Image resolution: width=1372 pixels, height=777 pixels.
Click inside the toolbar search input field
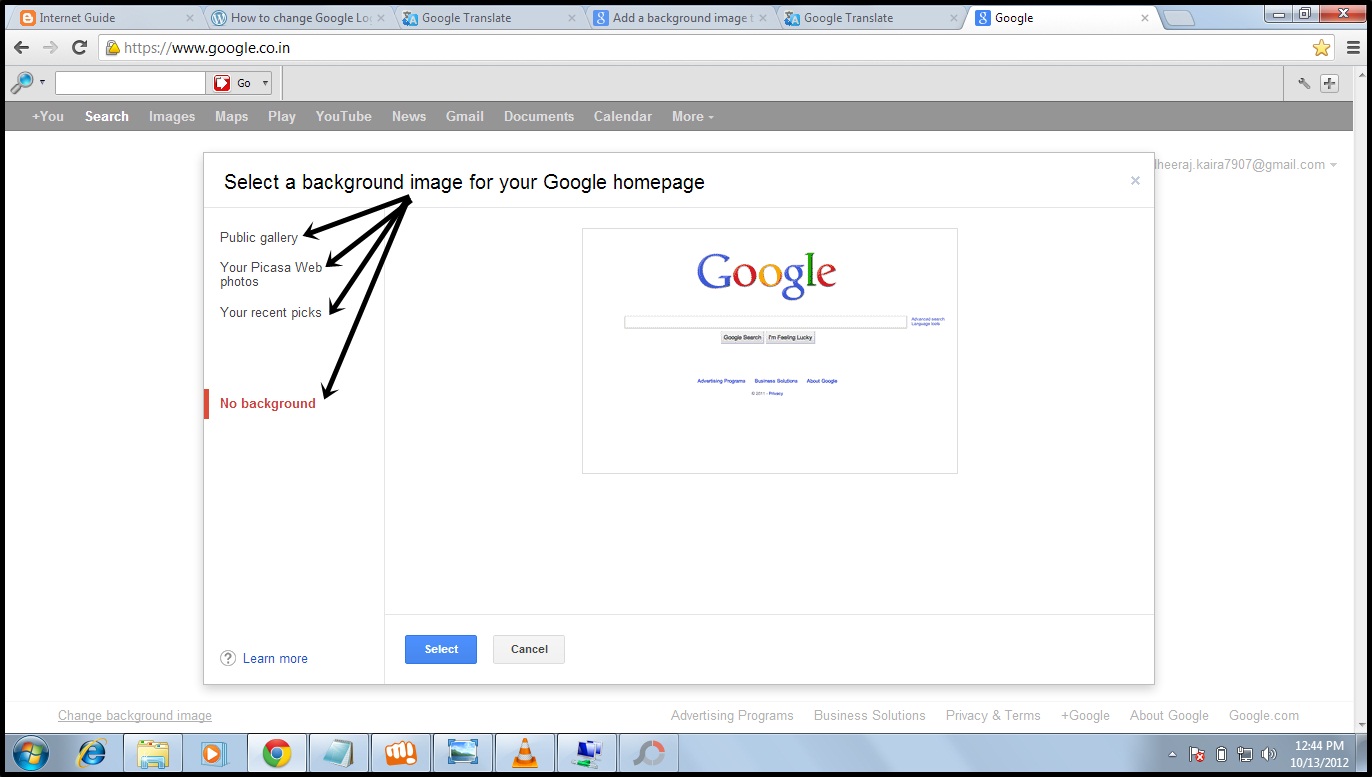click(x=130, y=82)
